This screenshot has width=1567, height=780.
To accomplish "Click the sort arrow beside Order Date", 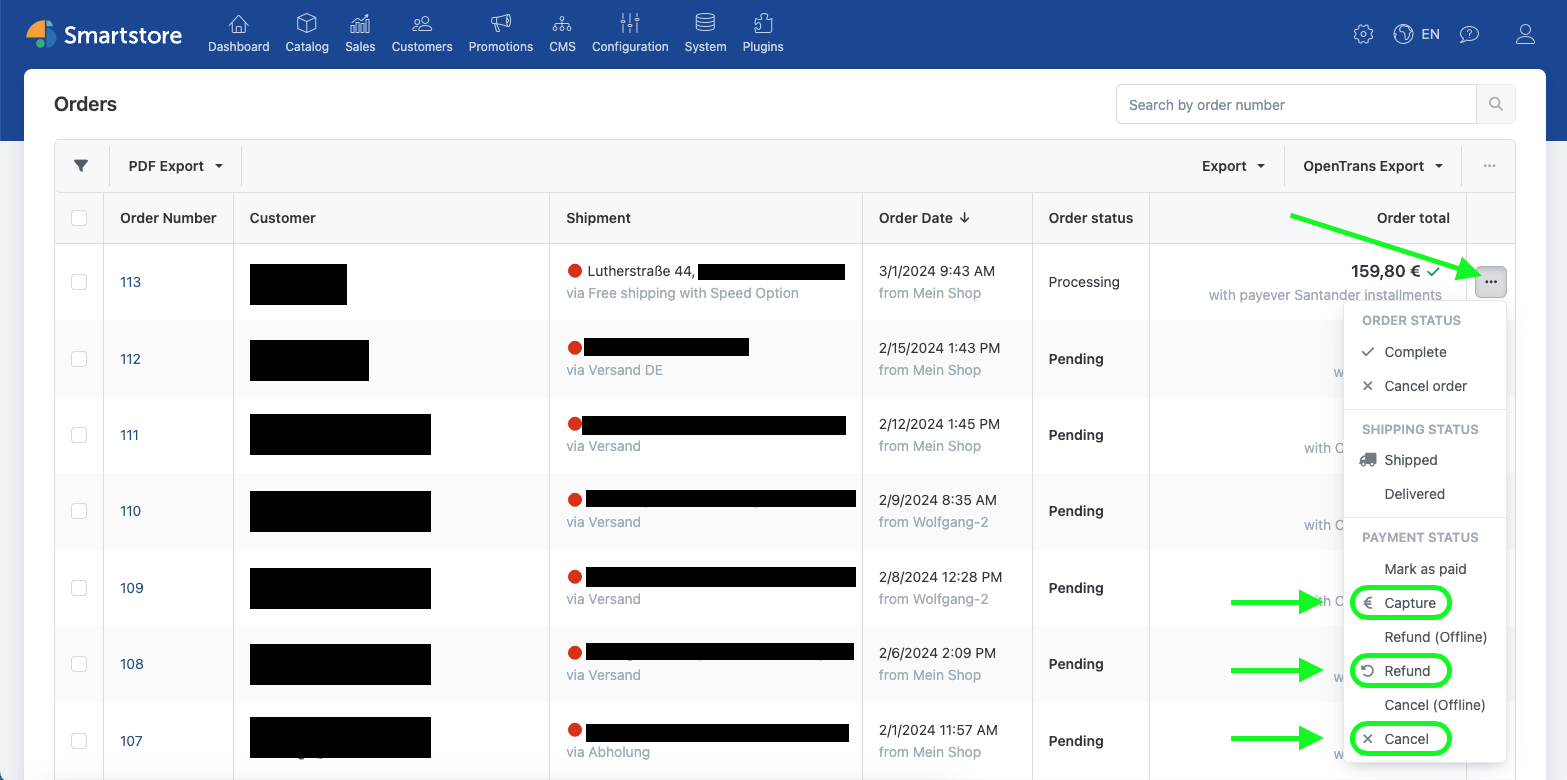I will coord(965,218).
